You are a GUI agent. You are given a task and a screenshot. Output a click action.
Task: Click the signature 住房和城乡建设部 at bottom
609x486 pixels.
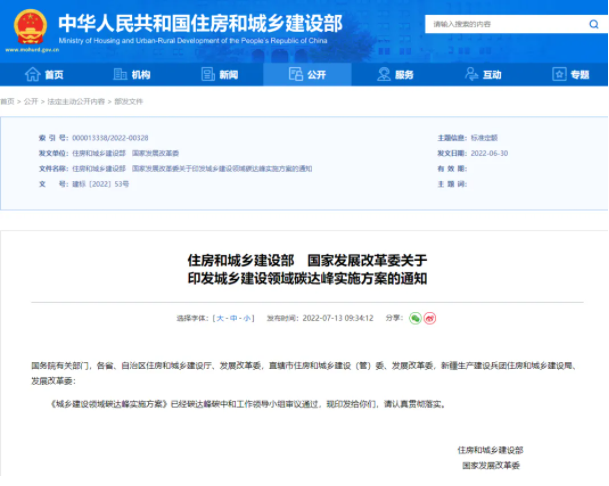pos(491,450)
